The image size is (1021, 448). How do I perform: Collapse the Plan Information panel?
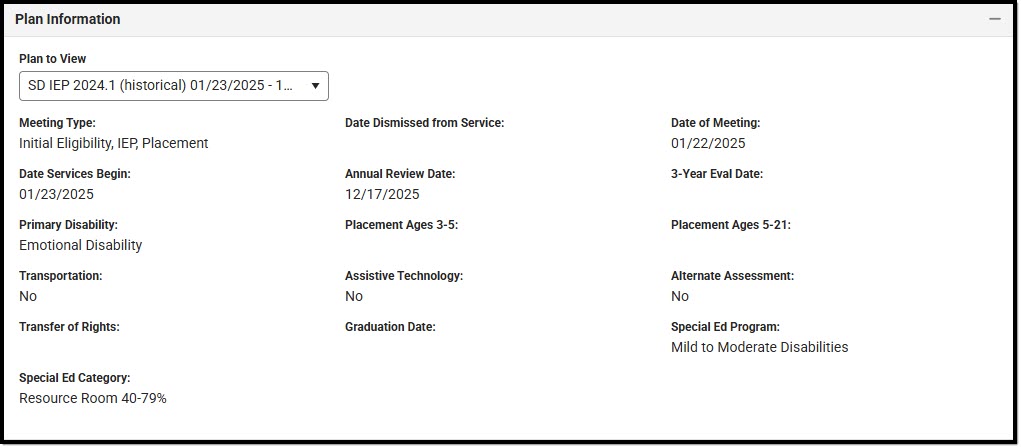pos(994,20)
